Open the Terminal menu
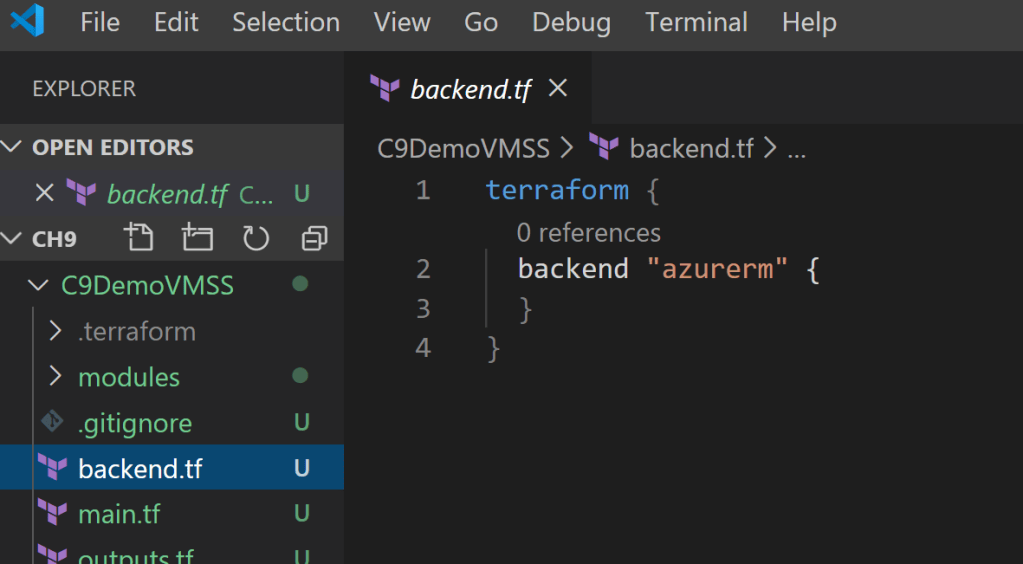The height and width of the screenshot is (564, 1023). coord(696,22)
